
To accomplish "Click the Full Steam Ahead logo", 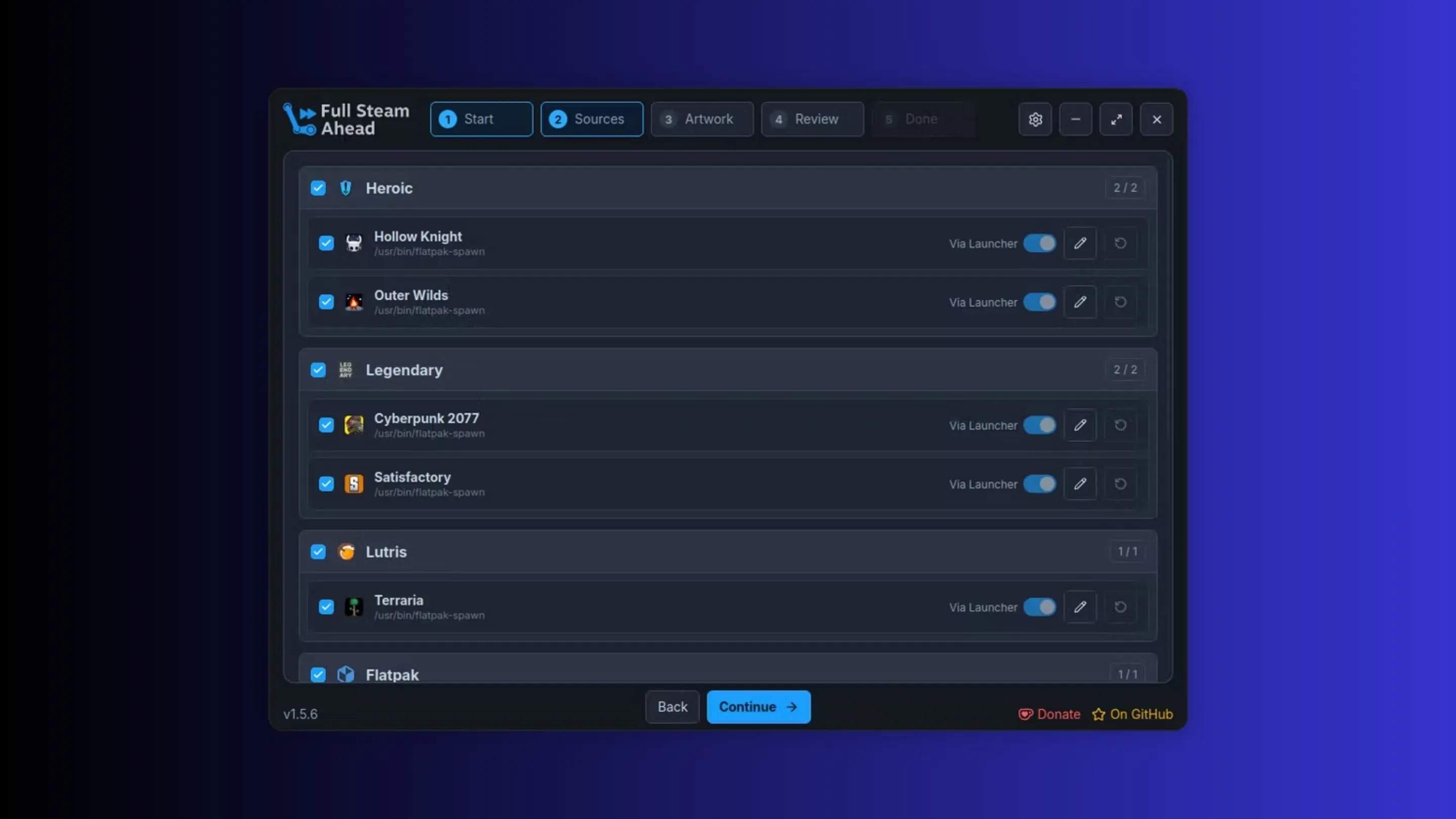I will pyautogui.click(x=346, y=119).
